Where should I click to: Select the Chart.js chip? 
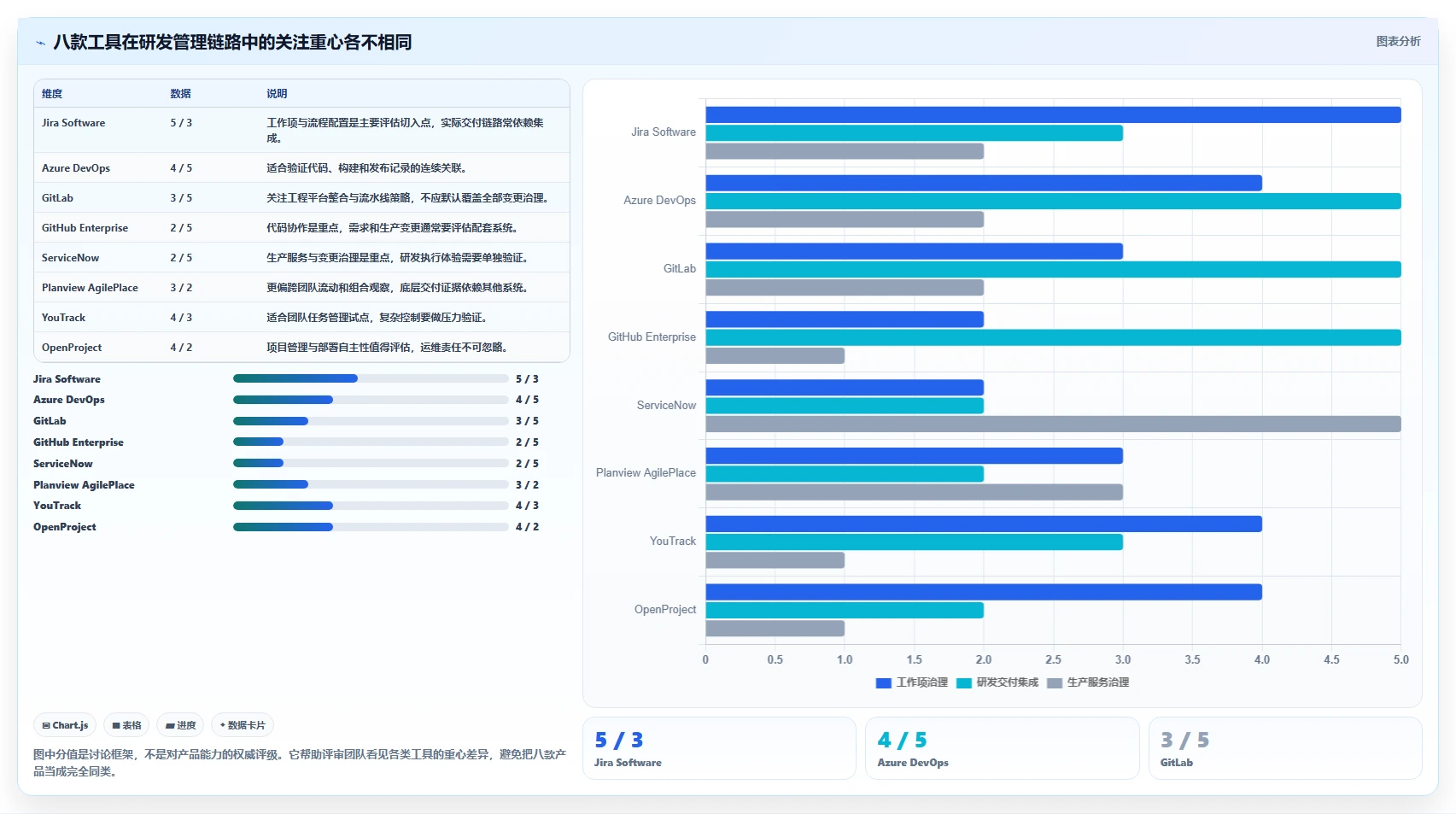[65, 725]
